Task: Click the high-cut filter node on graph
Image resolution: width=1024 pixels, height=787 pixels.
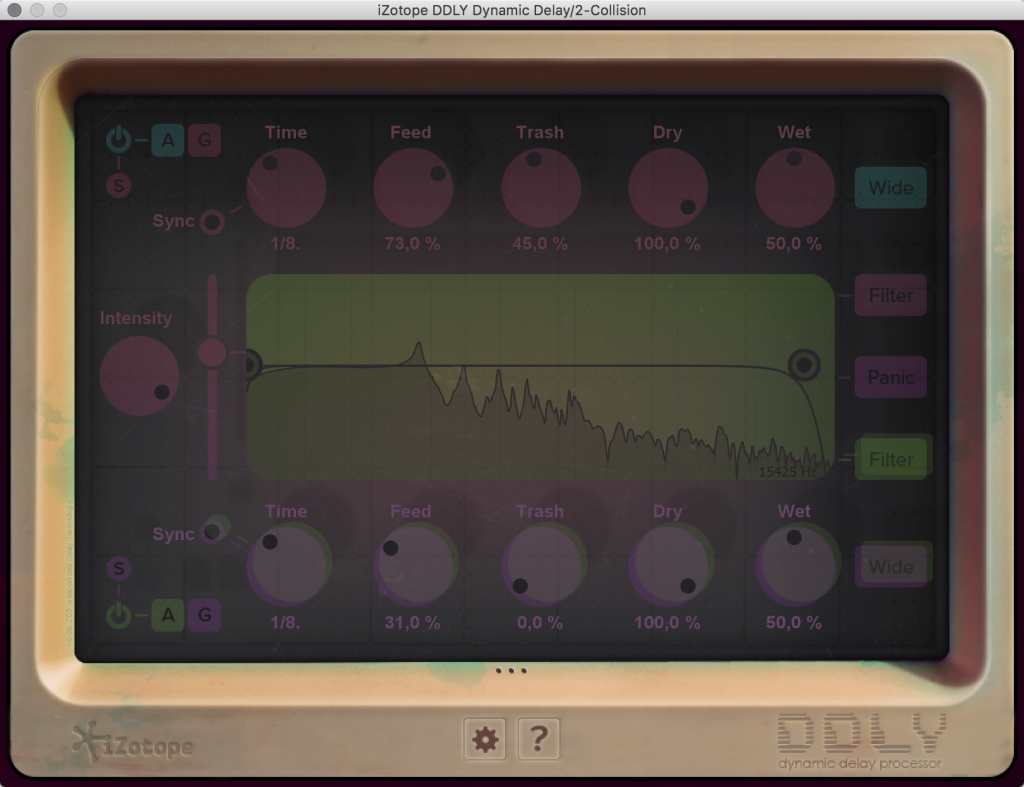Action: [x=804, y=365]
